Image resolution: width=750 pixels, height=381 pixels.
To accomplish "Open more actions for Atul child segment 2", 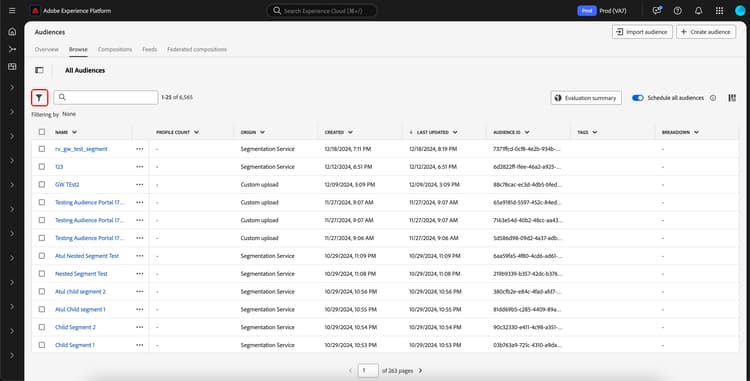I will click(x=140, y=291).
